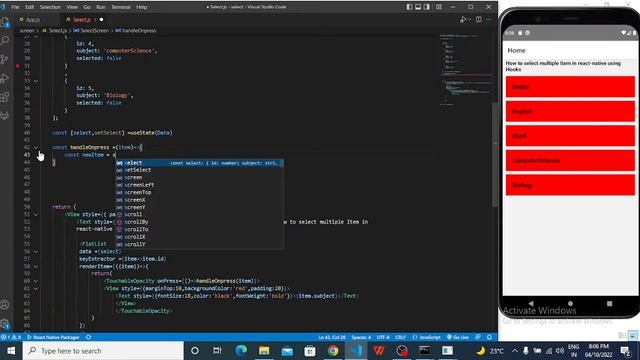Click React Native Packager in status bar
This screenshot has width=640, height=360.
53,337
